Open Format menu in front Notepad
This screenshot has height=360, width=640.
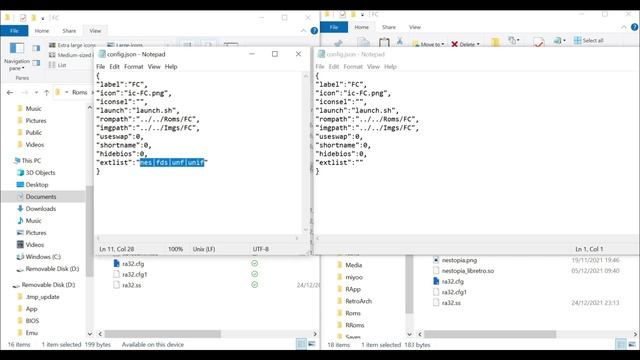133,67
